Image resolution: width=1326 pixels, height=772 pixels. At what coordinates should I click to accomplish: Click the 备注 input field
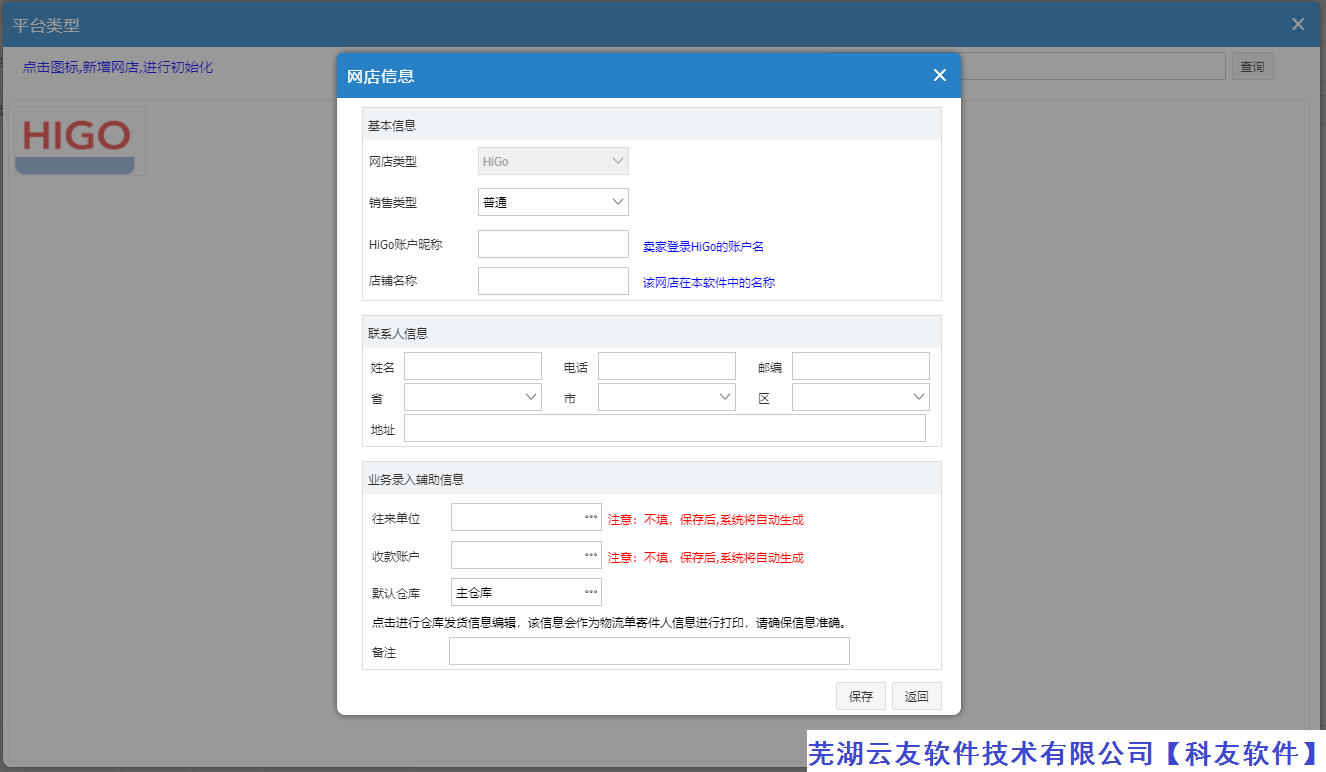point(649,651)
